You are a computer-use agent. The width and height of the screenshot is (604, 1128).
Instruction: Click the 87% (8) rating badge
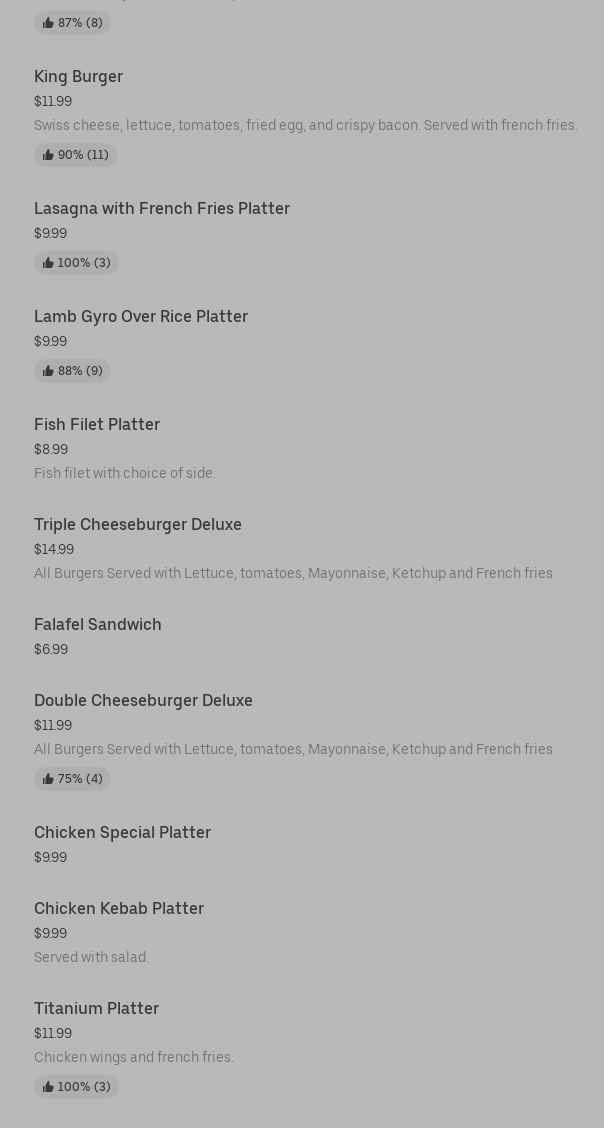(x=72, y=23)
